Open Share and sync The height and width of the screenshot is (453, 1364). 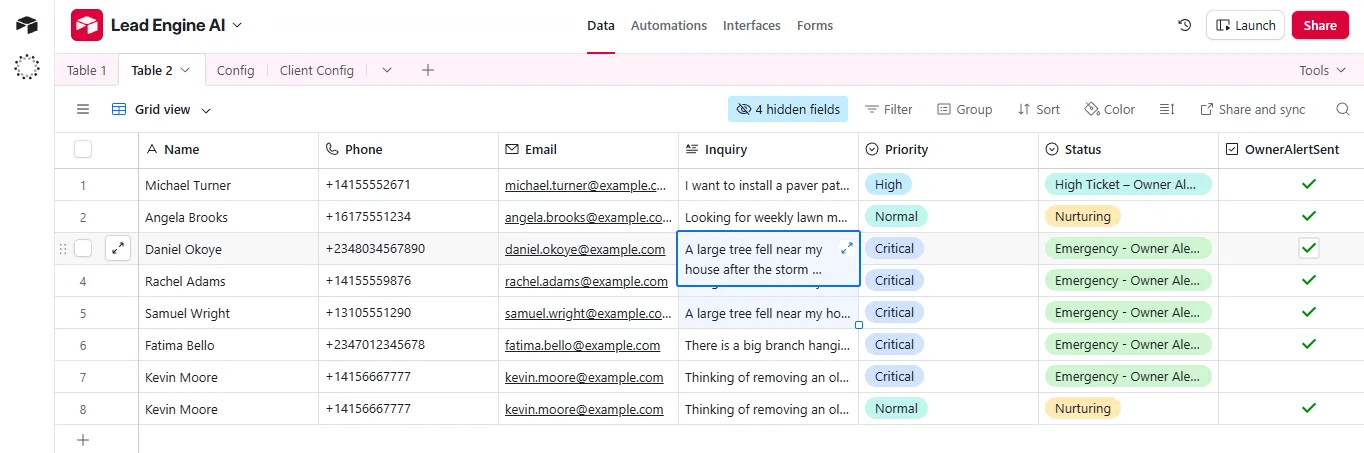[x=1253, y=109]
